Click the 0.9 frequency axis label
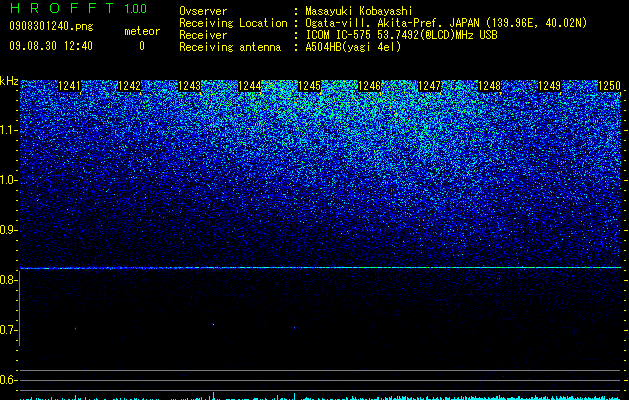Screen dimensions: 629x400 [9, 230]
